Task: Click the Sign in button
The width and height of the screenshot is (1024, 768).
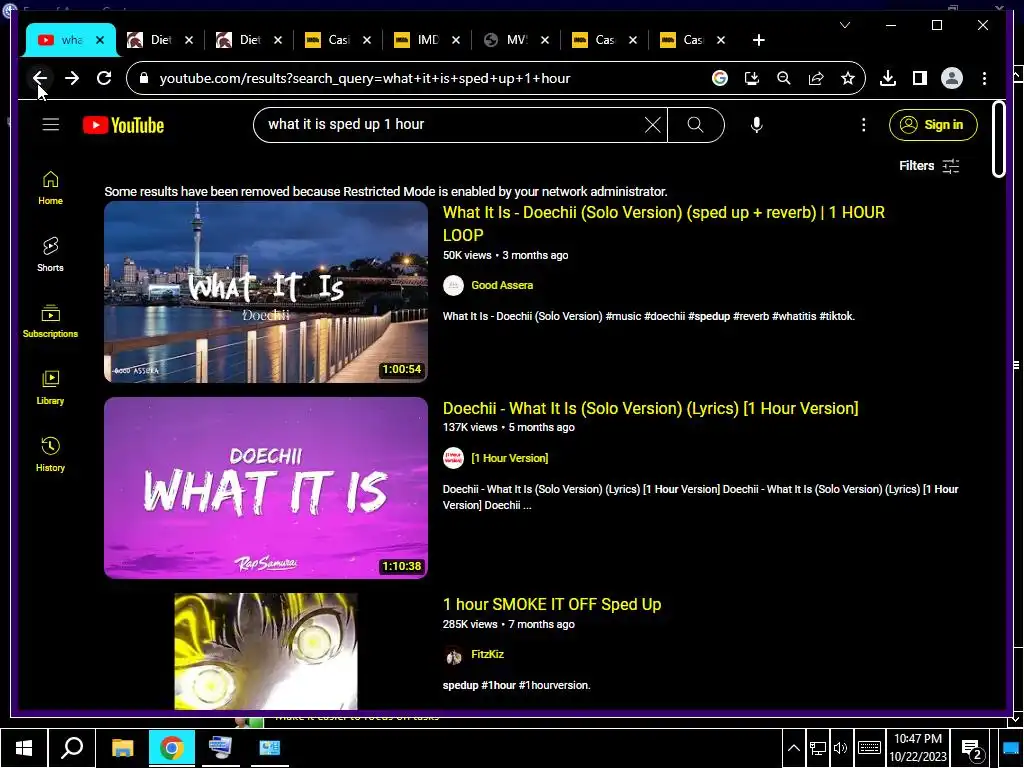Action: point(933,125)
